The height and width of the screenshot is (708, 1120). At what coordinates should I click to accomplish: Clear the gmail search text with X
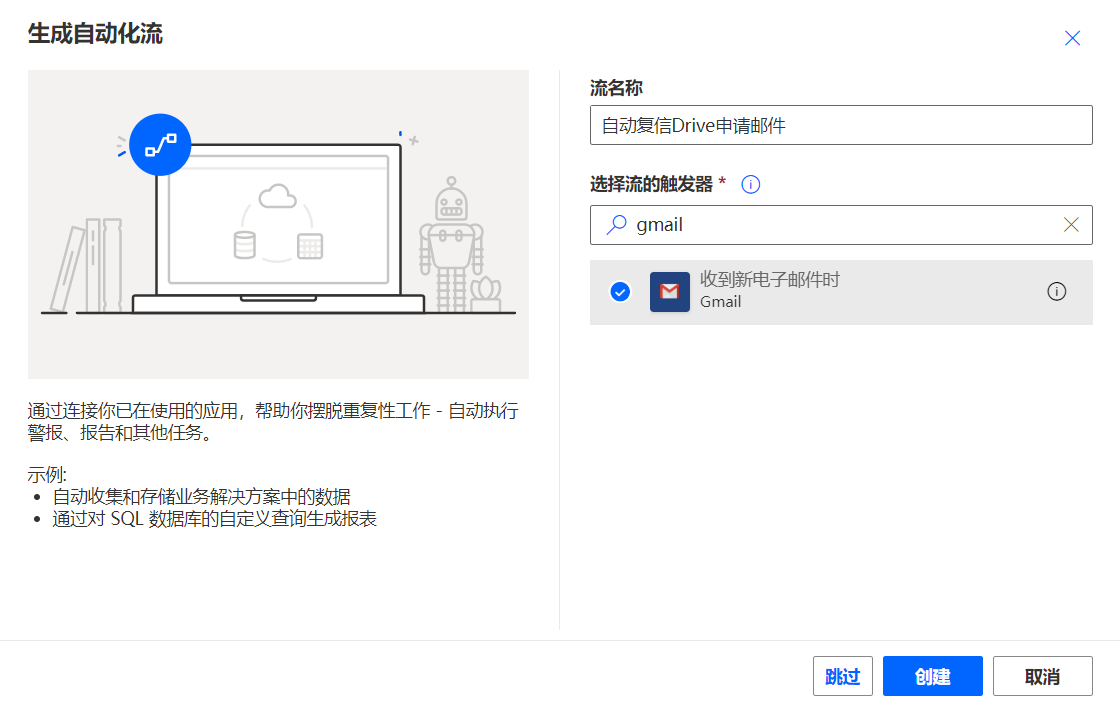pyautogui.click(x=1071, y=225)
